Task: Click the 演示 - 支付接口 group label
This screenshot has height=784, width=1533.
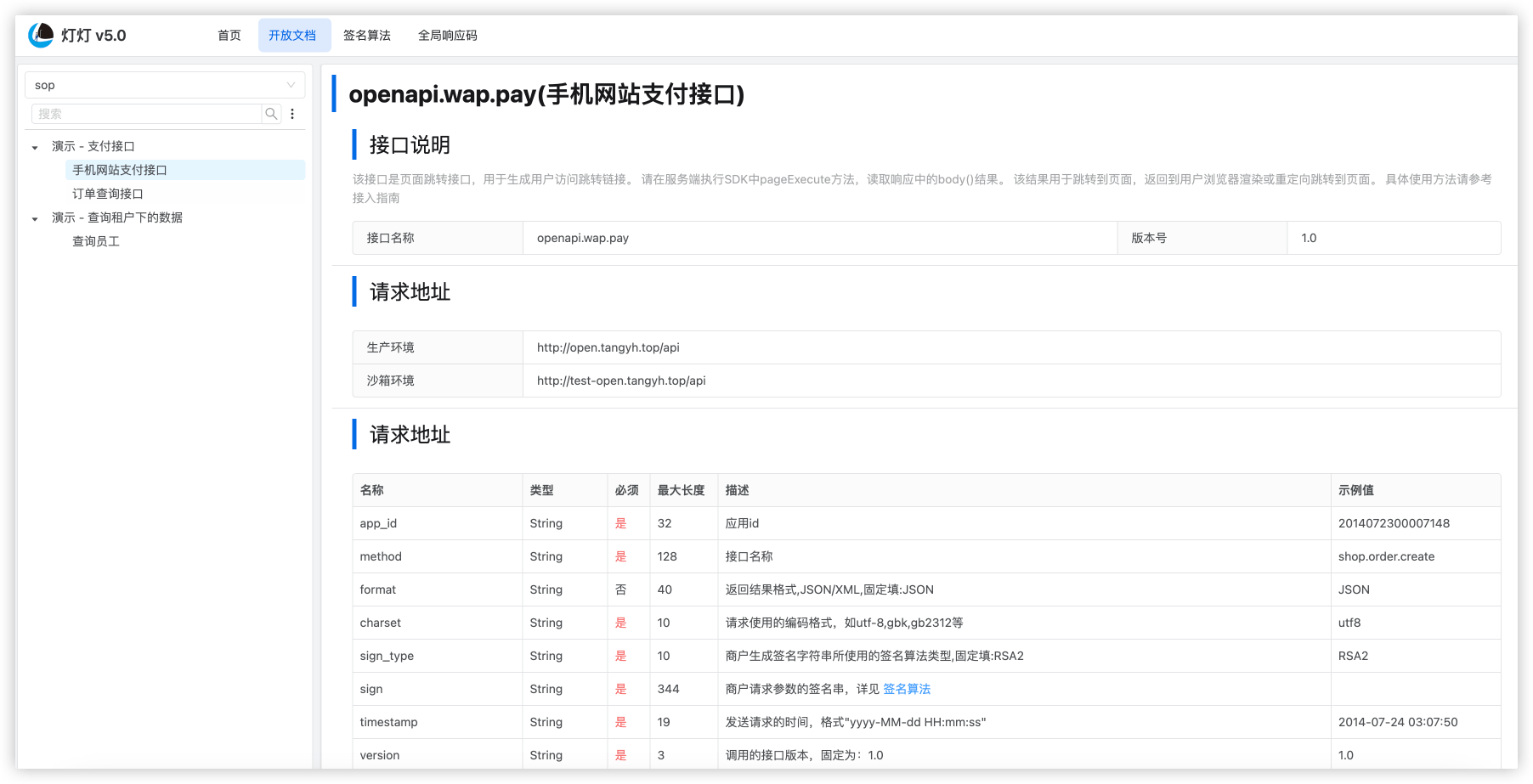Action: pos(93,146)
